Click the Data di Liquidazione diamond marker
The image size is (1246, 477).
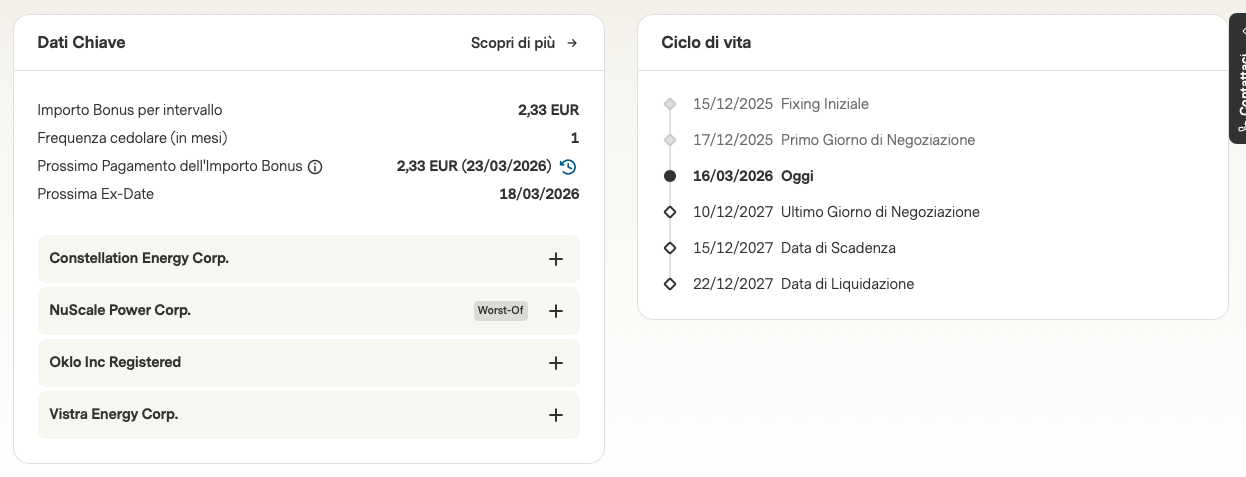(x=670, y=284)
